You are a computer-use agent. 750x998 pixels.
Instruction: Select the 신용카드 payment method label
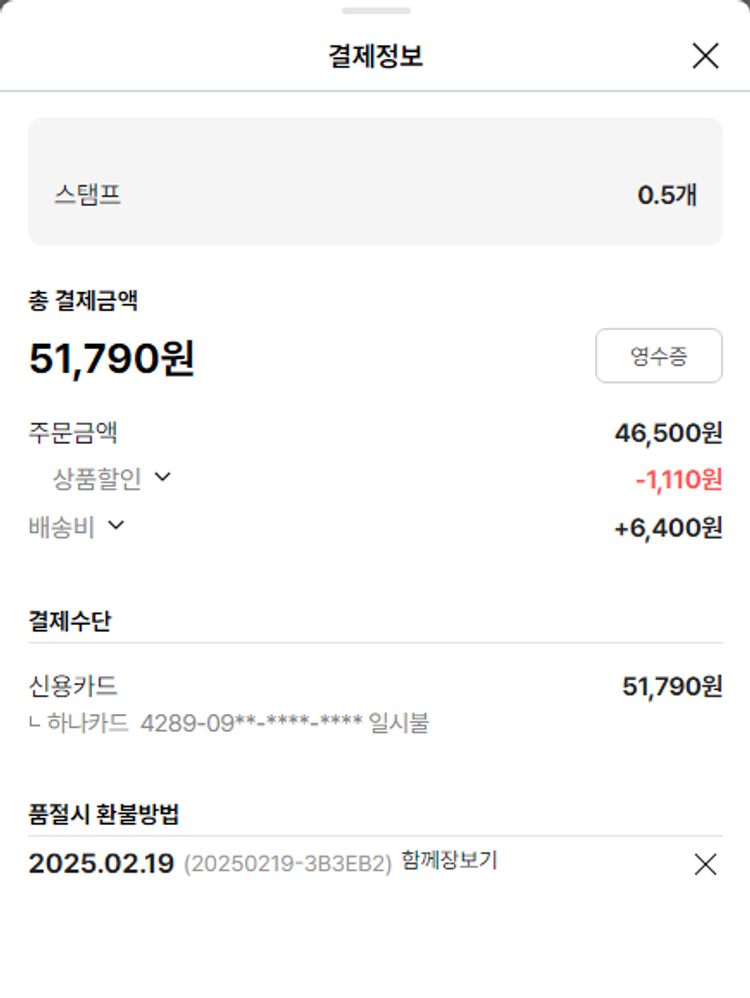tap(73, 686)
